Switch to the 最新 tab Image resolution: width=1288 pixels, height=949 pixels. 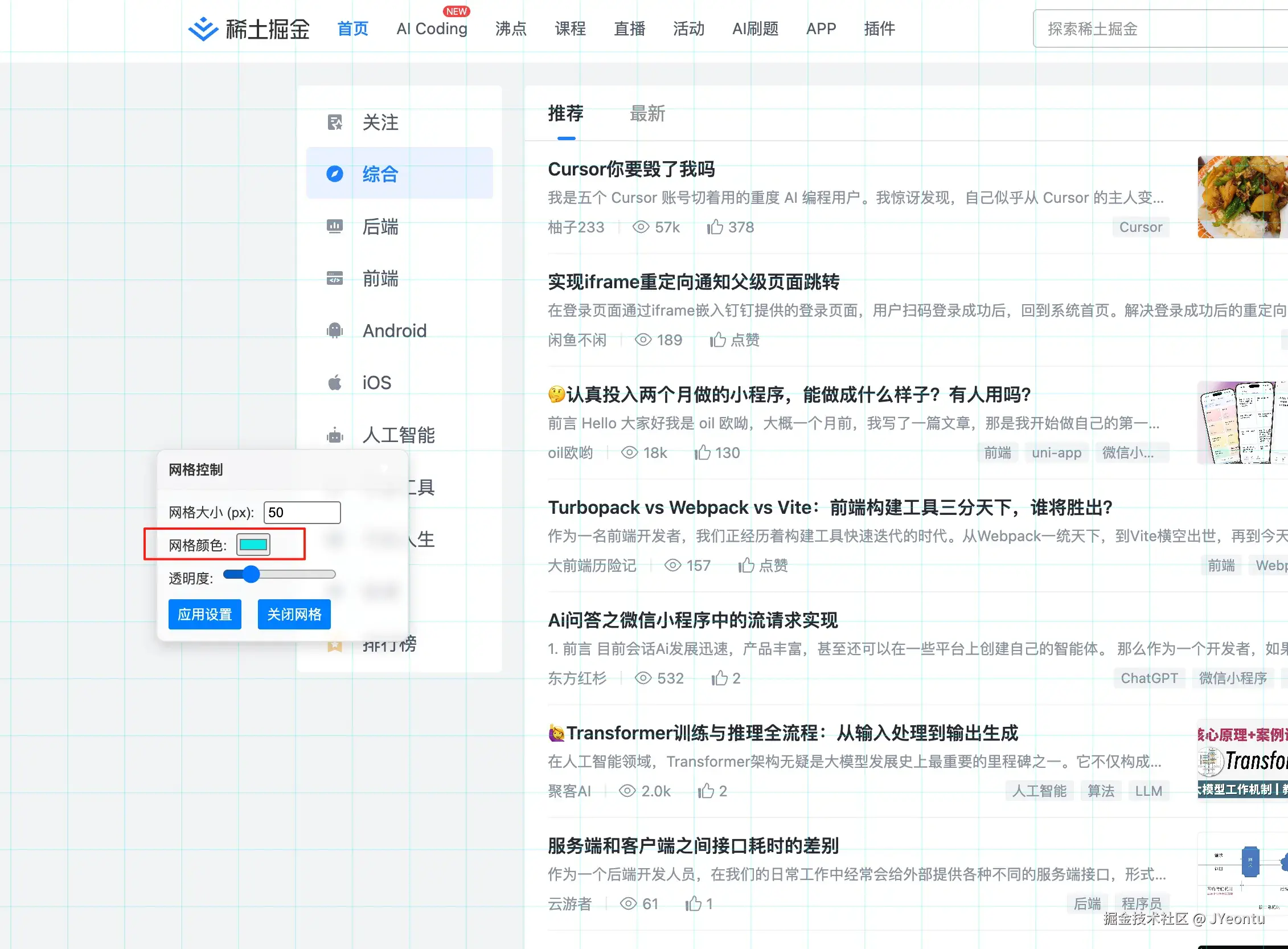coord(647,114)
